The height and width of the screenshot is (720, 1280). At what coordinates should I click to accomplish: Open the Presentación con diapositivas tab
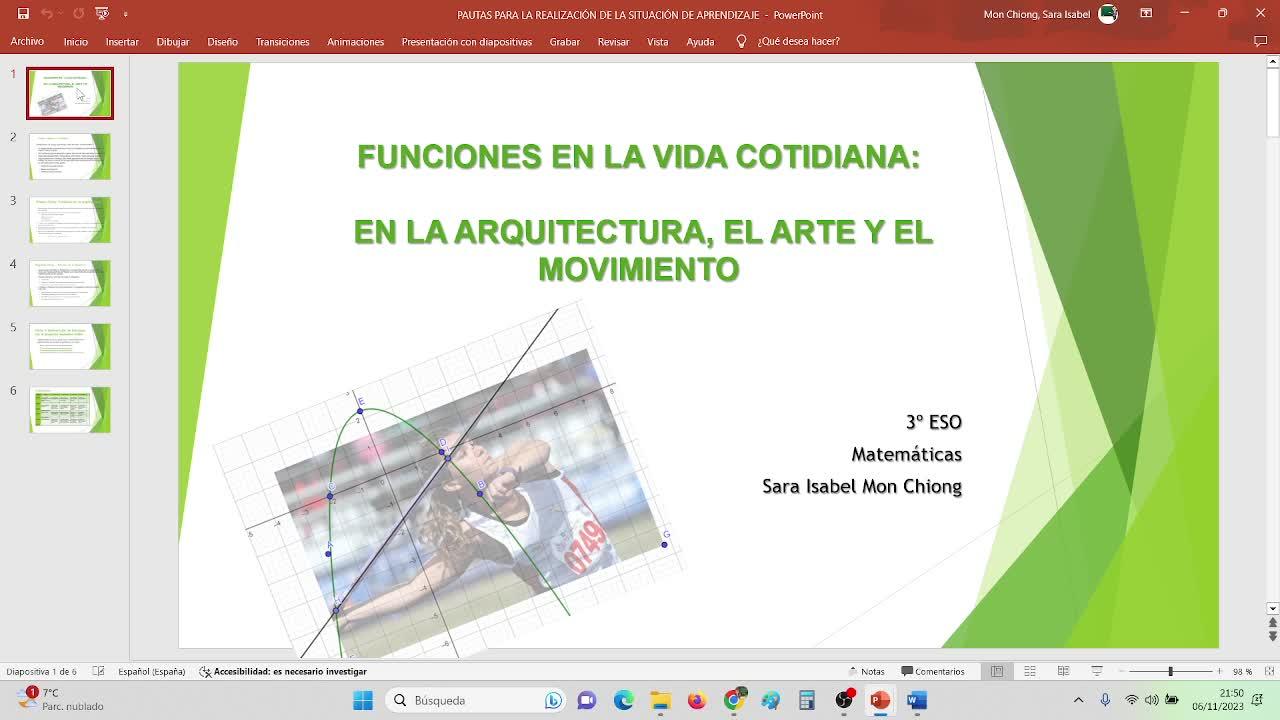(x=466, y=42)
